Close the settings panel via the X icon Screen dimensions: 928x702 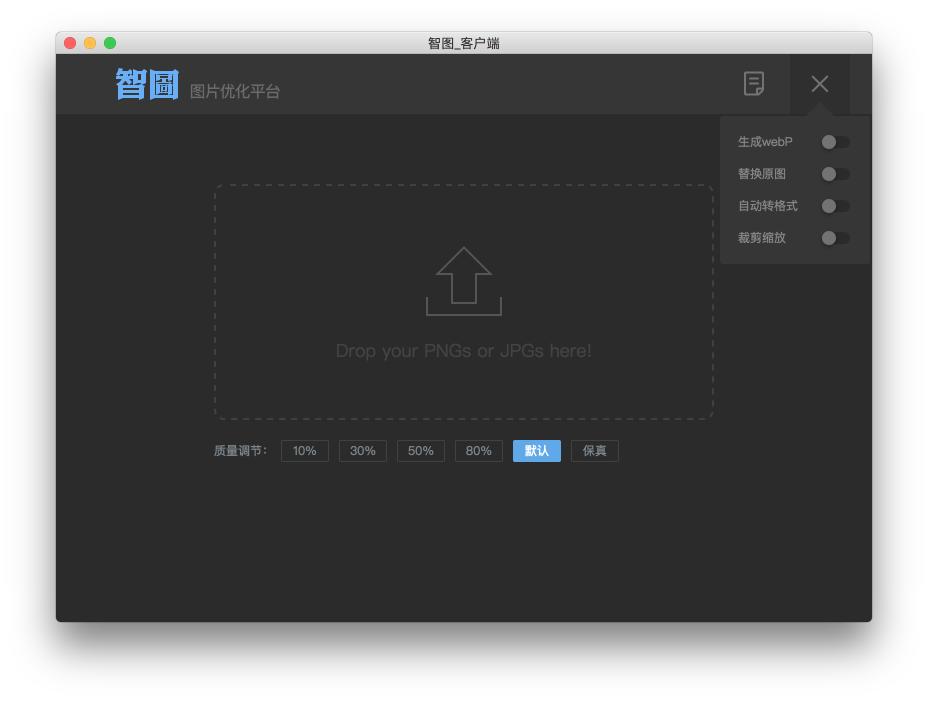(x=819, y=84)
